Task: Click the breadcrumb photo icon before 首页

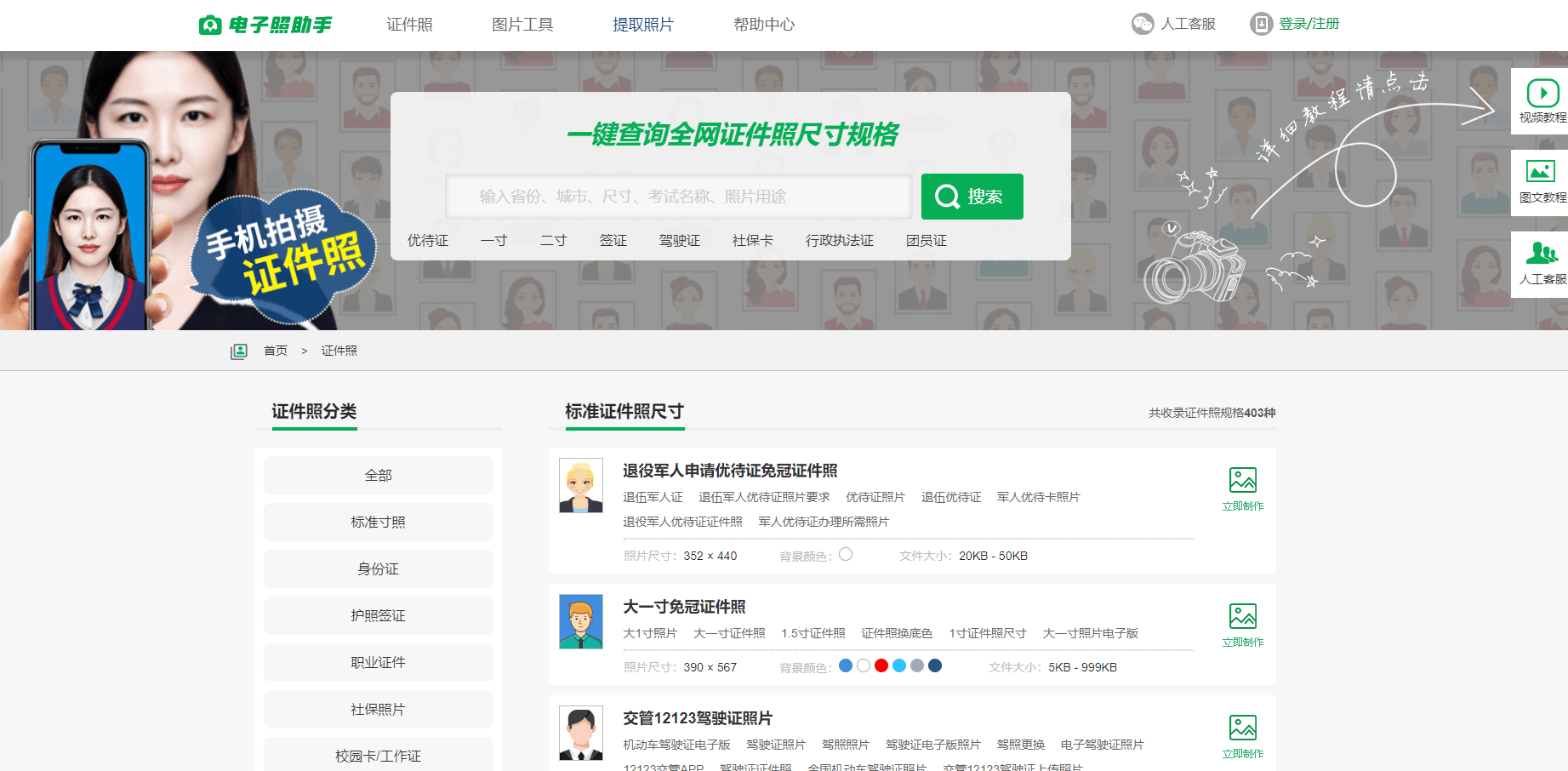Action: (239, 350)
